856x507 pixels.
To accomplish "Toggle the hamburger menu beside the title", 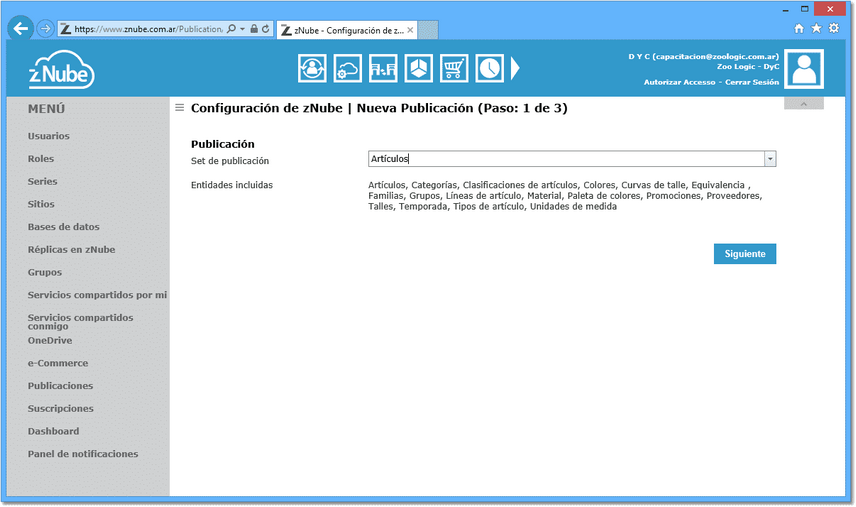I will coord(179,108).
